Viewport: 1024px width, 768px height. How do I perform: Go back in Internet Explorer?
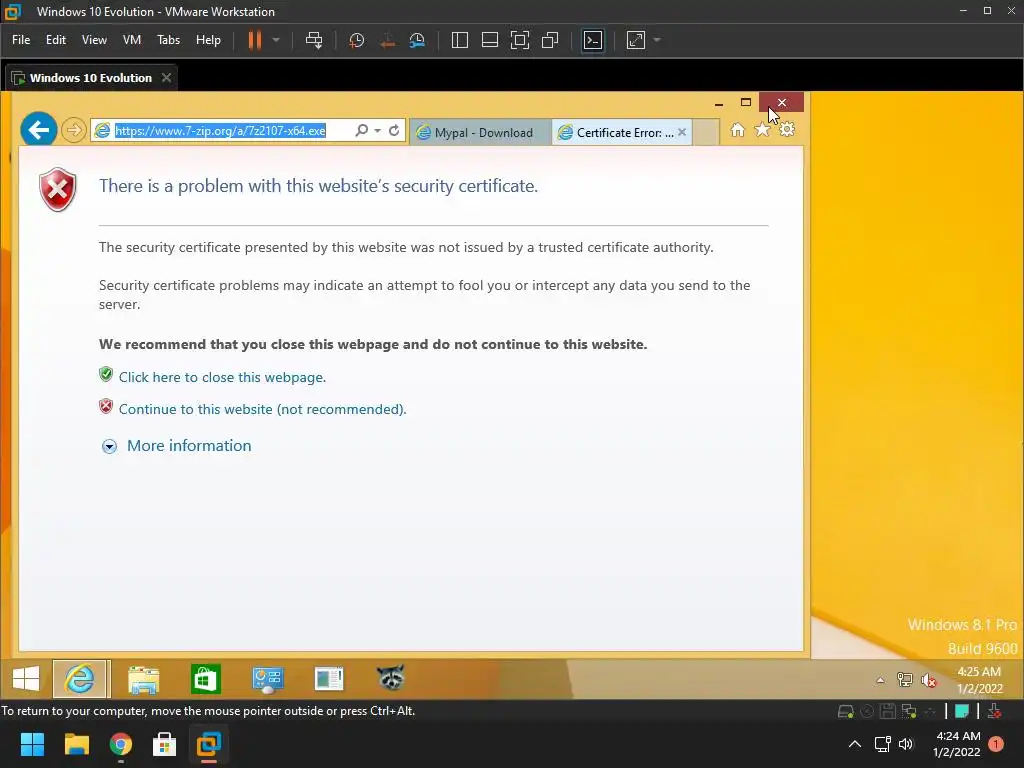[x=39, y=130]
